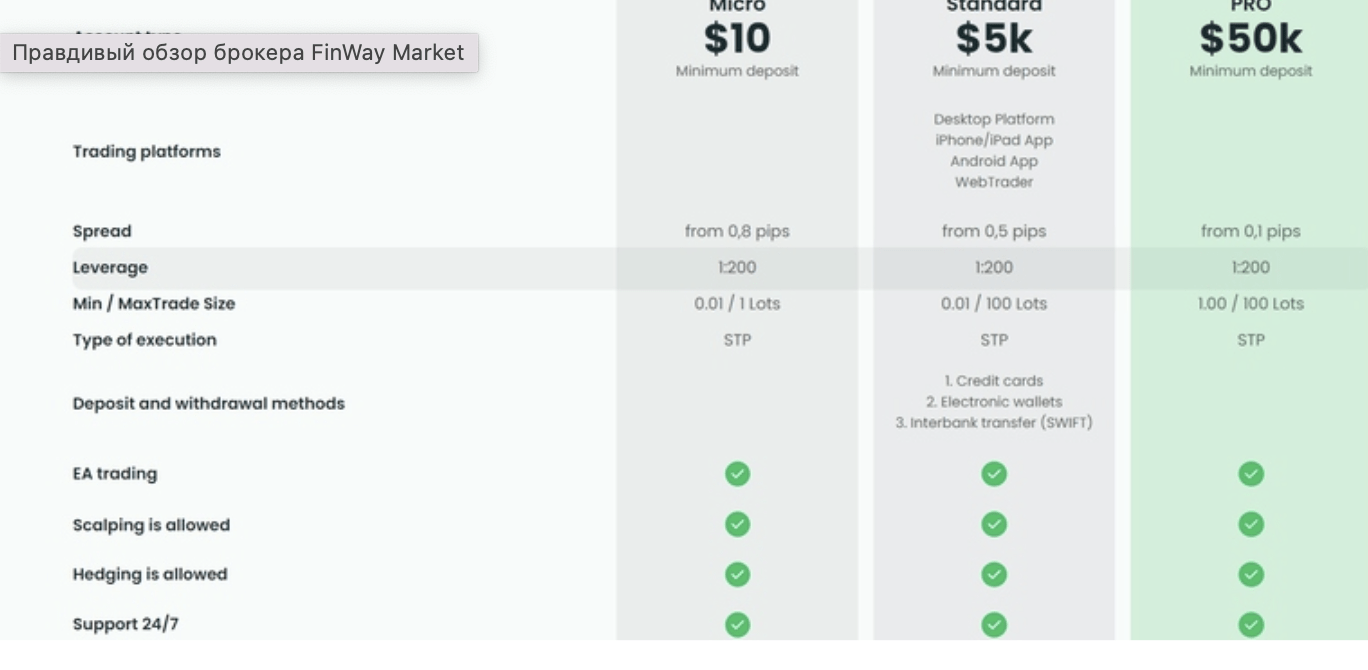Viewport: 1368px width, 670px height.
Task: Click Hedging is allowed checkmark in Standard column
Action: point(994,574)
